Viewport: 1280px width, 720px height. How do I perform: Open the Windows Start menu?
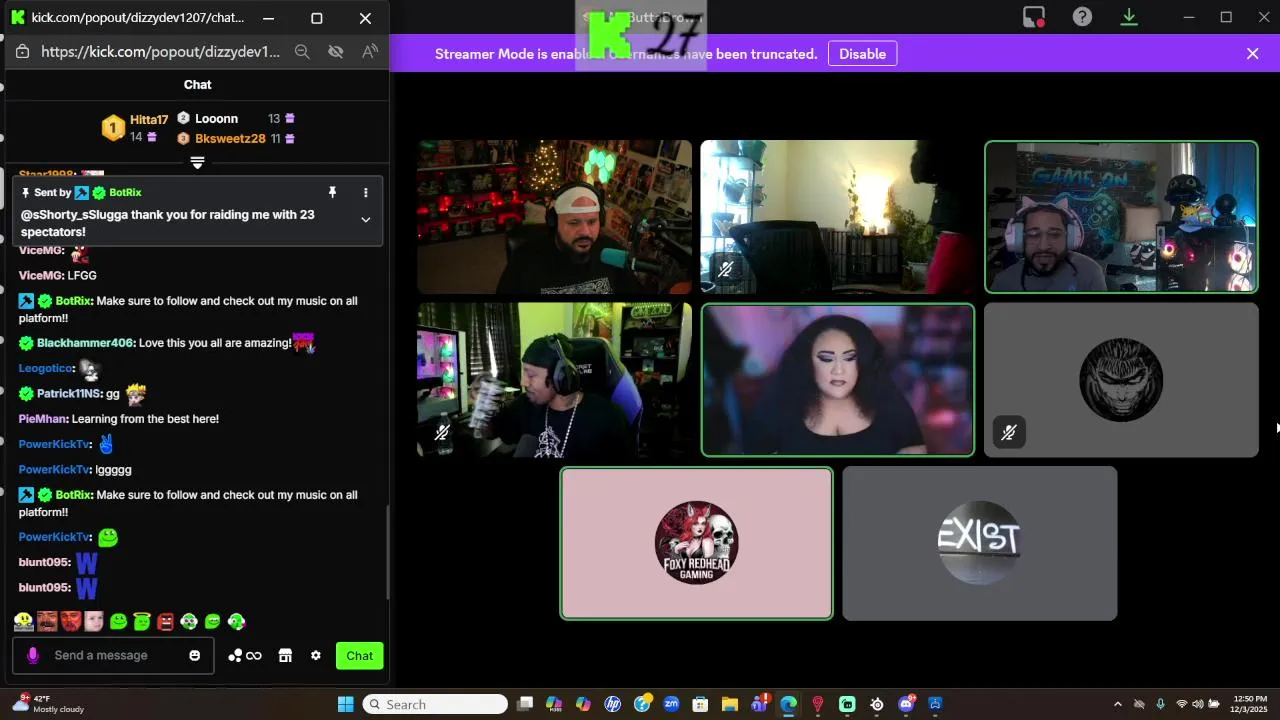pos(345,704)
